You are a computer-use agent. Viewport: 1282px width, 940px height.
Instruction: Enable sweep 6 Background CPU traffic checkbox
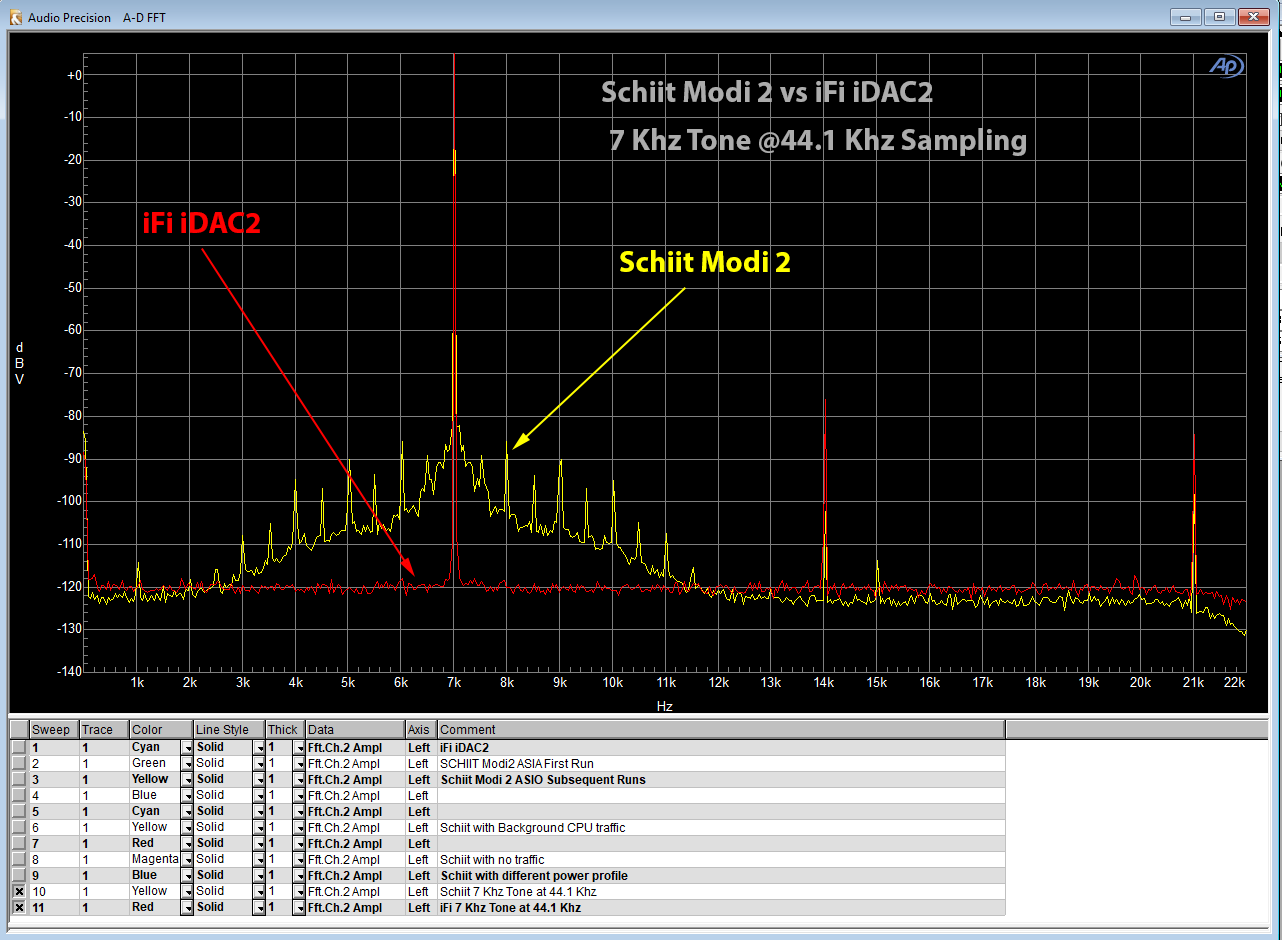pos(19,827)
